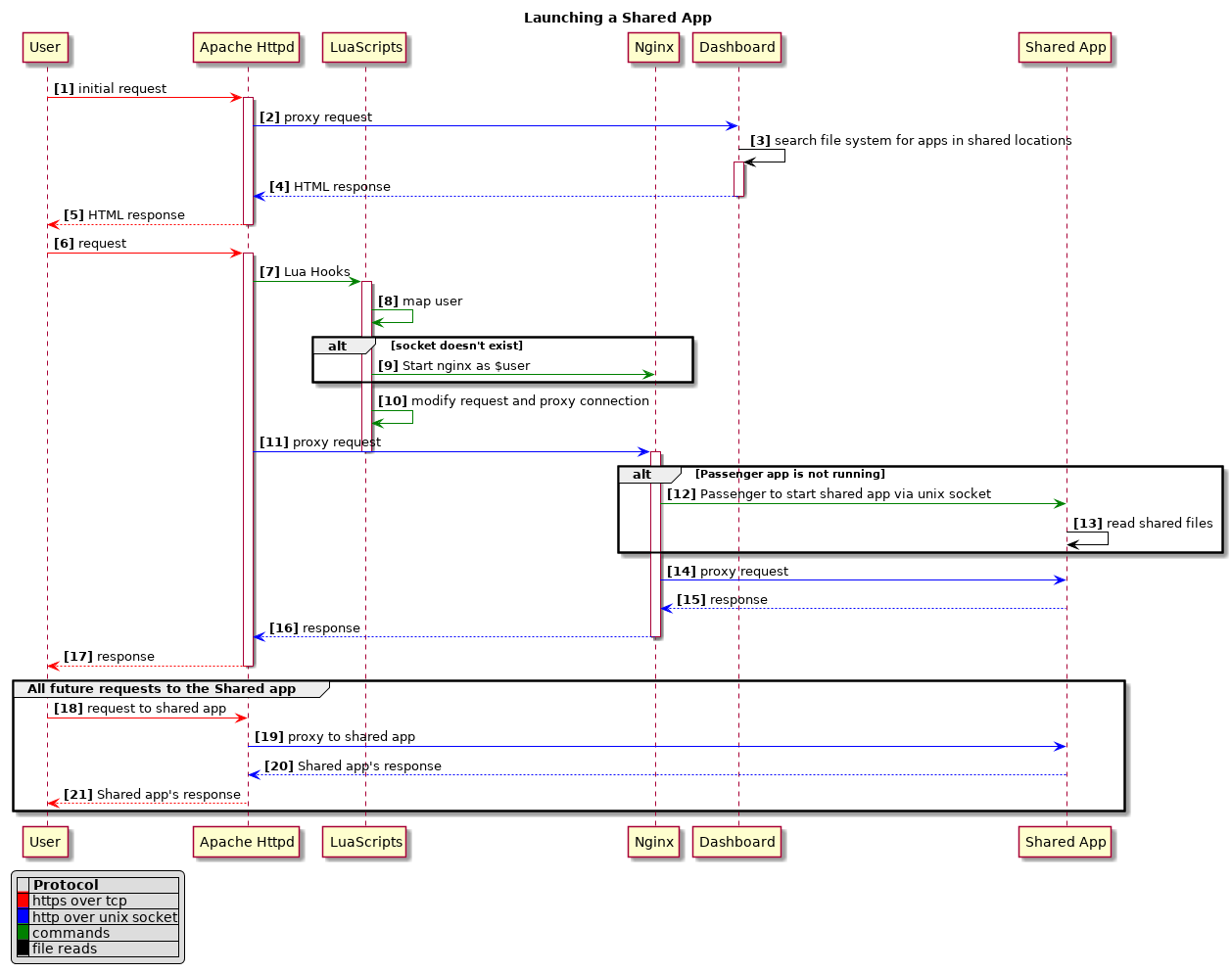Click the alt tag for socket doesn't exist

(x=338, y=347)
